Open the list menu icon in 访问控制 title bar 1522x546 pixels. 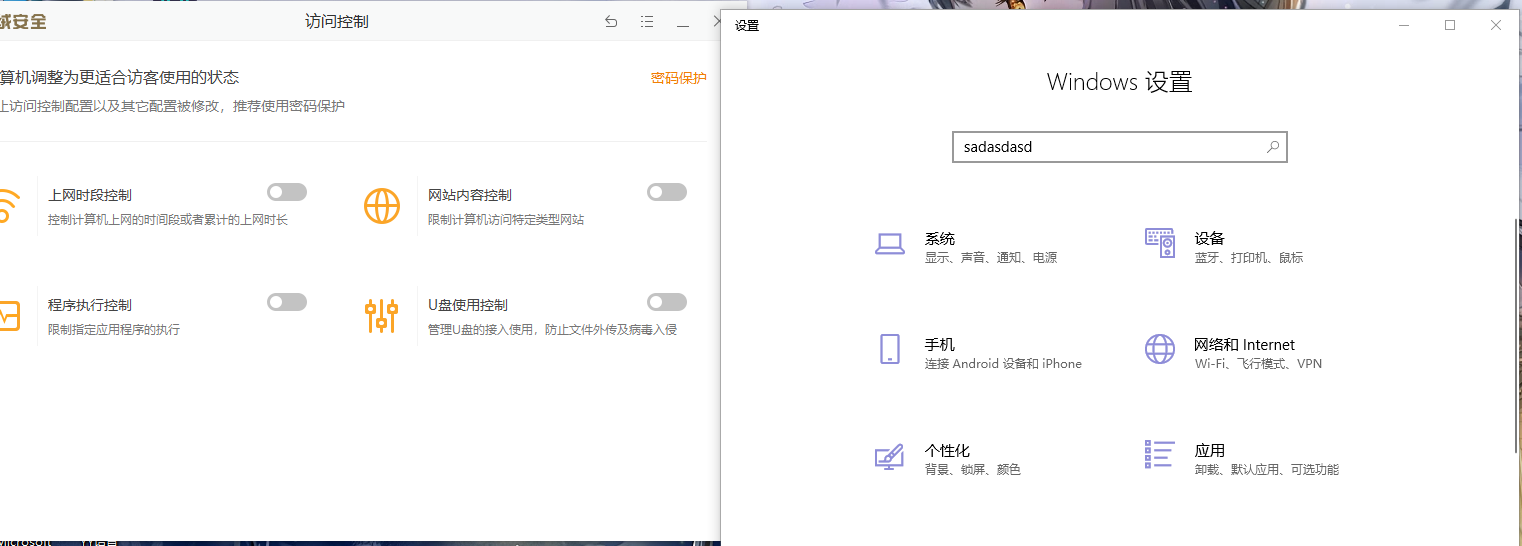click(647, 22)
